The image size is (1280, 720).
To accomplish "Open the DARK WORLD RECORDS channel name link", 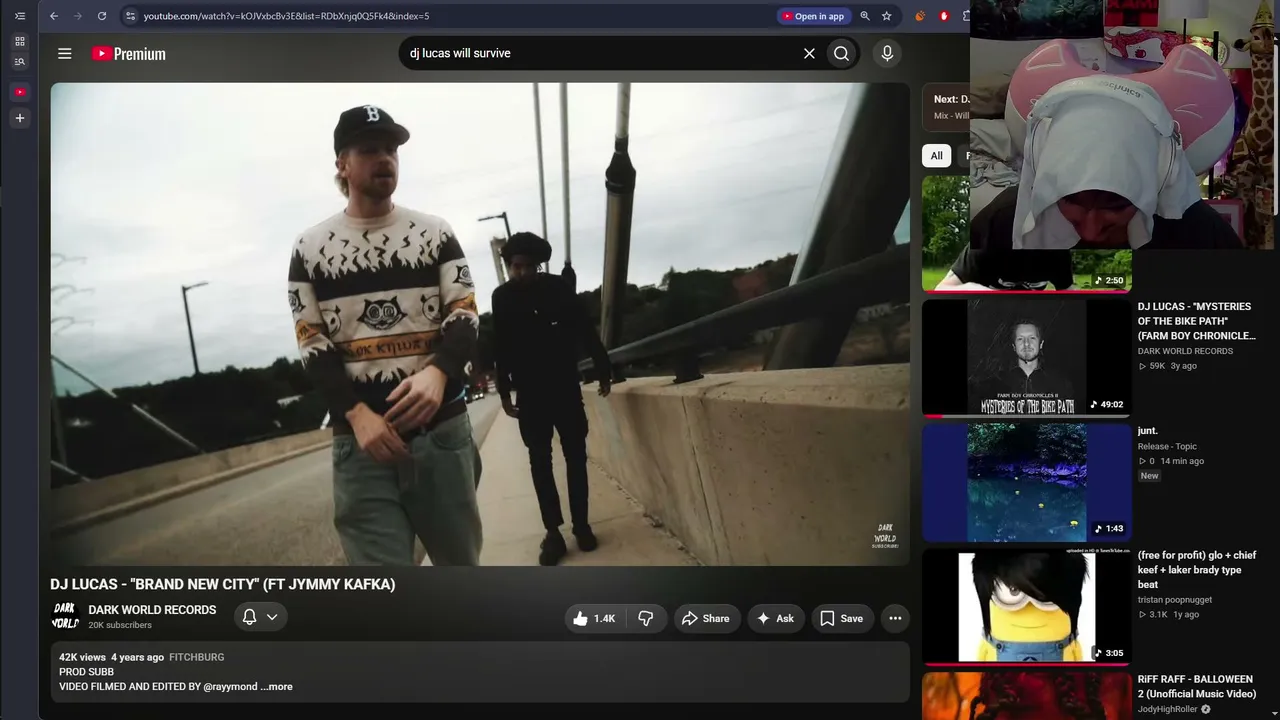I will (152, 610).
